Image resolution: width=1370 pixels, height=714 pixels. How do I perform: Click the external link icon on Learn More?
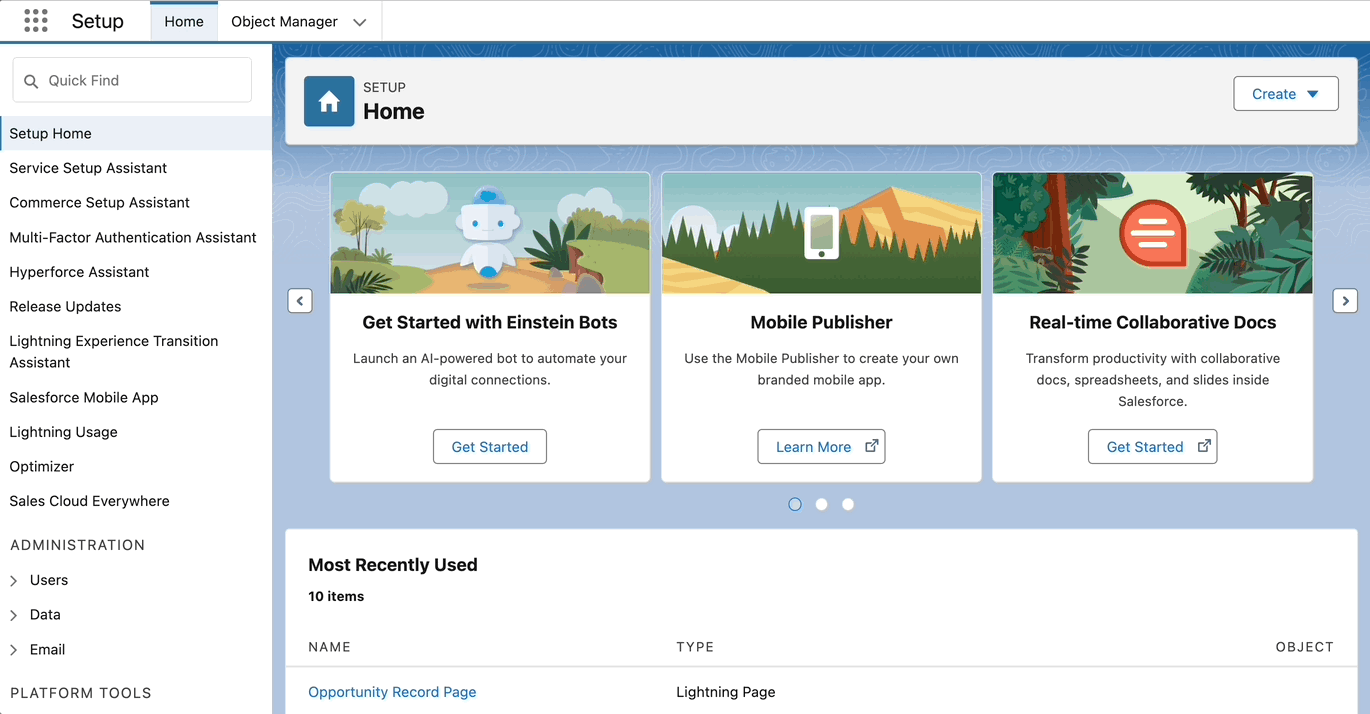[871, 446]
